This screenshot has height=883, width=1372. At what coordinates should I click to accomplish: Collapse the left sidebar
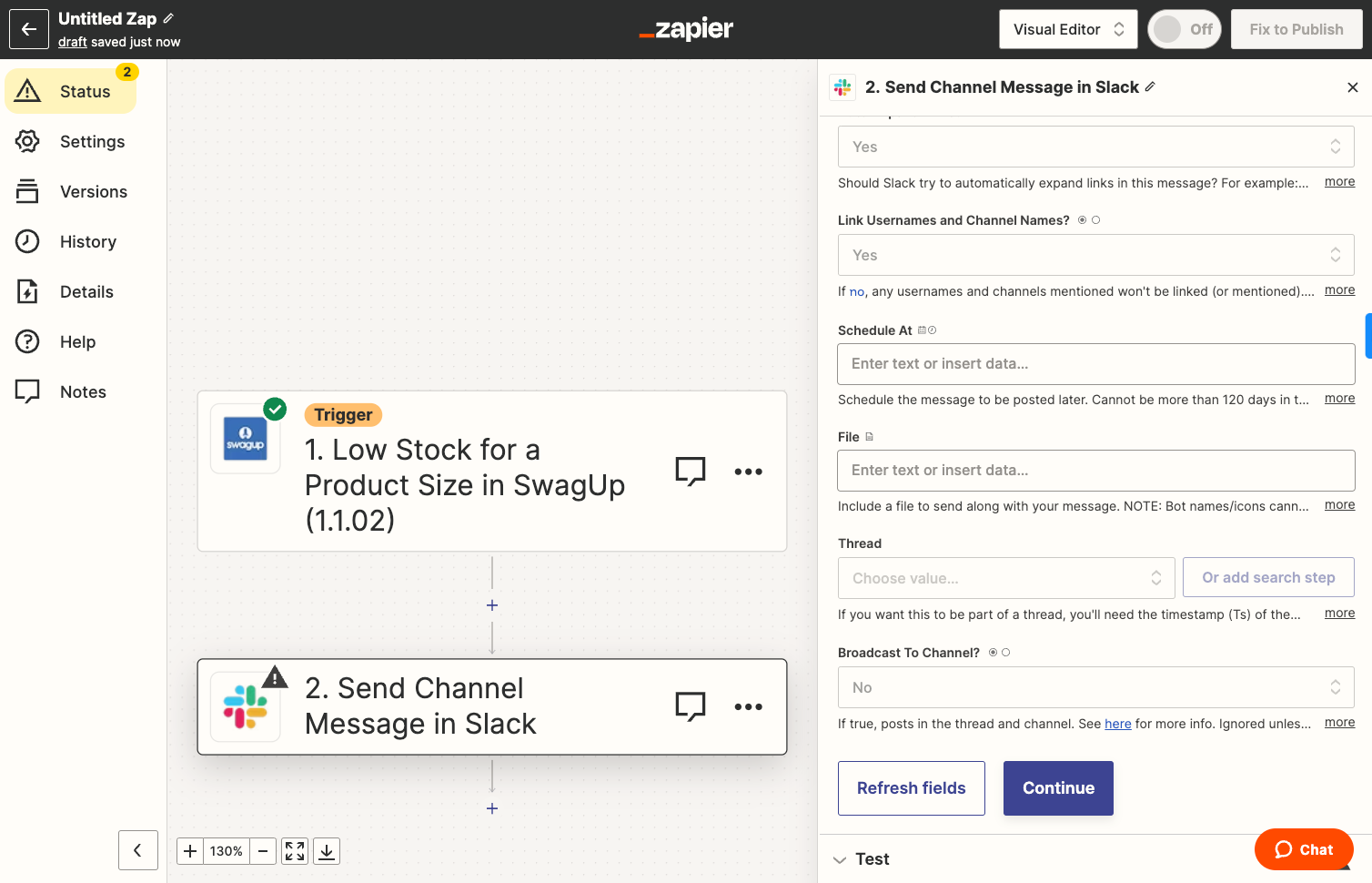click(138, 850)
